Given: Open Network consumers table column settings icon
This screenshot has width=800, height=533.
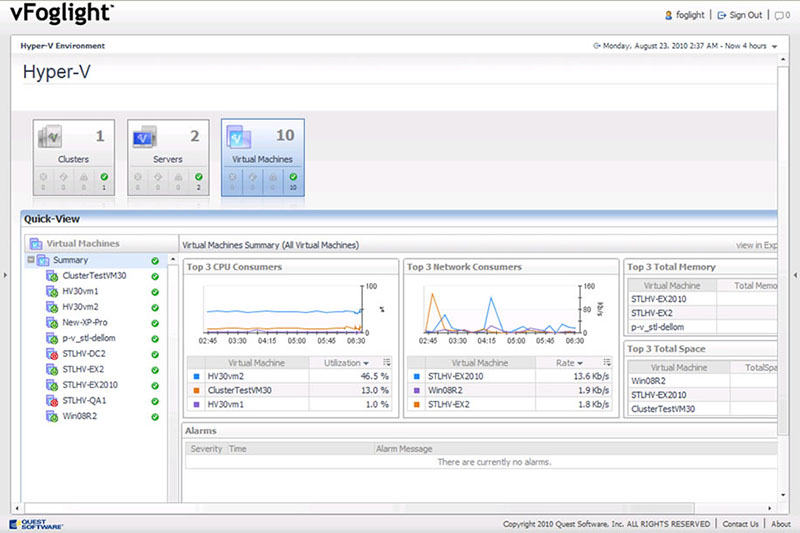Looking at the screenshot, I should pos(607,362).
